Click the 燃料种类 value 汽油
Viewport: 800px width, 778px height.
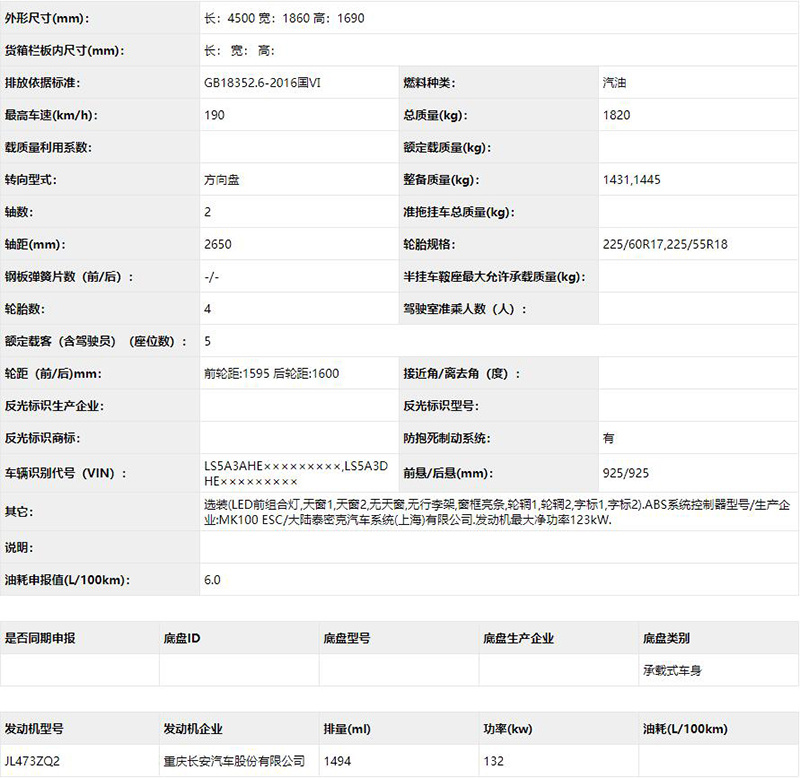[x=614, y=83]
